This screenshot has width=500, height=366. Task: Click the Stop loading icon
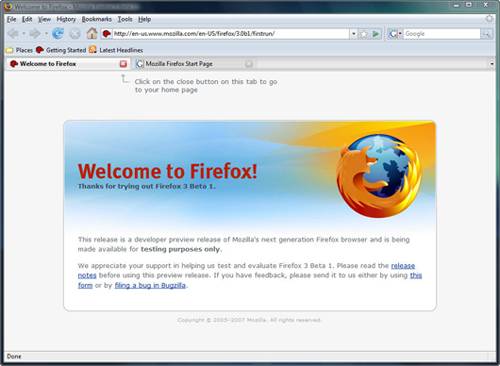pyautogui.click(x=75, y=34)
